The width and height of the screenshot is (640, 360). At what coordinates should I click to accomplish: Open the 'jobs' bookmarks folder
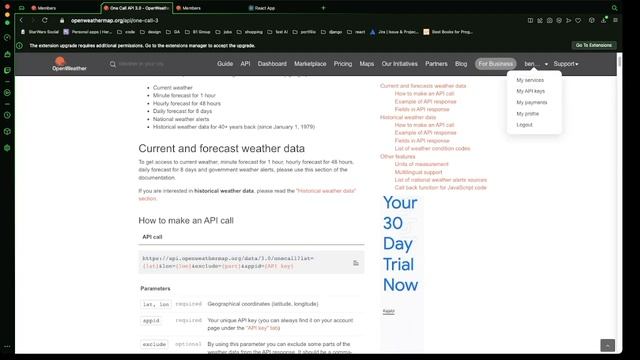(x=224, y=32)
